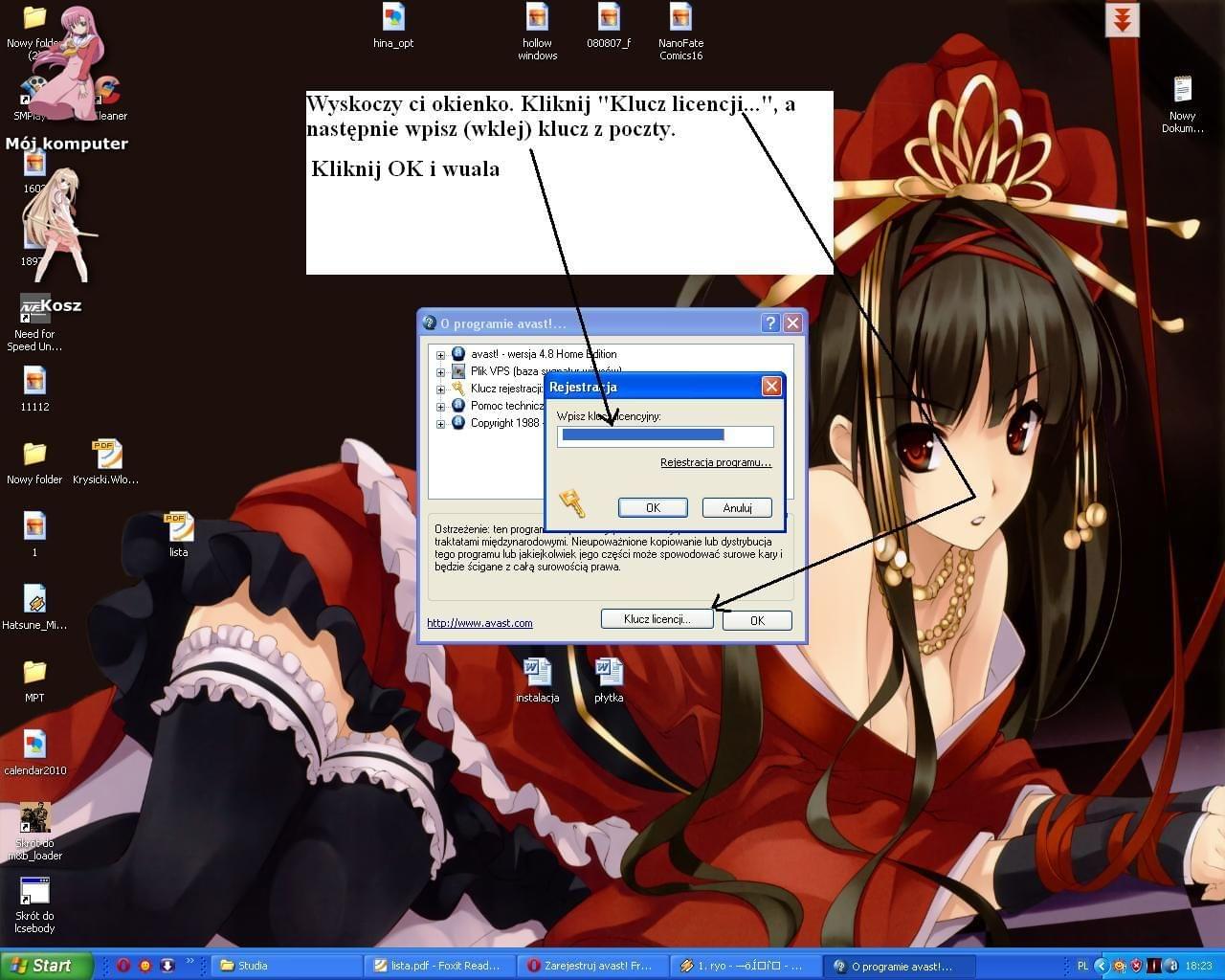Click OK in the Rejestracja dialog
Image resolution: width=1225 pixels, height=980 pixels.
pos(653,507)
